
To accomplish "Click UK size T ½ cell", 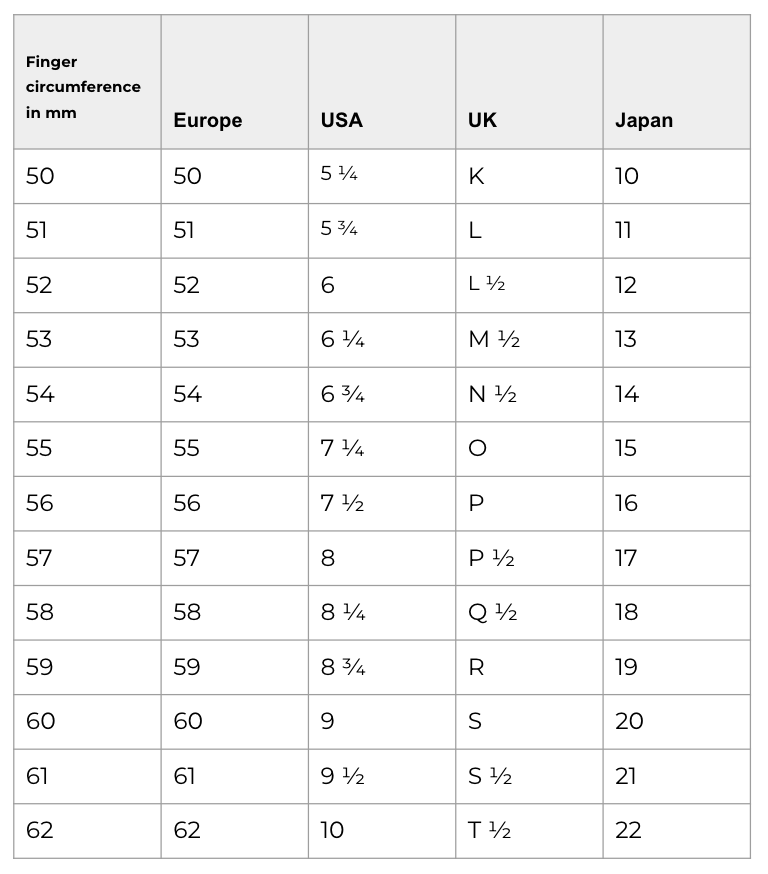I will (491, 830).
